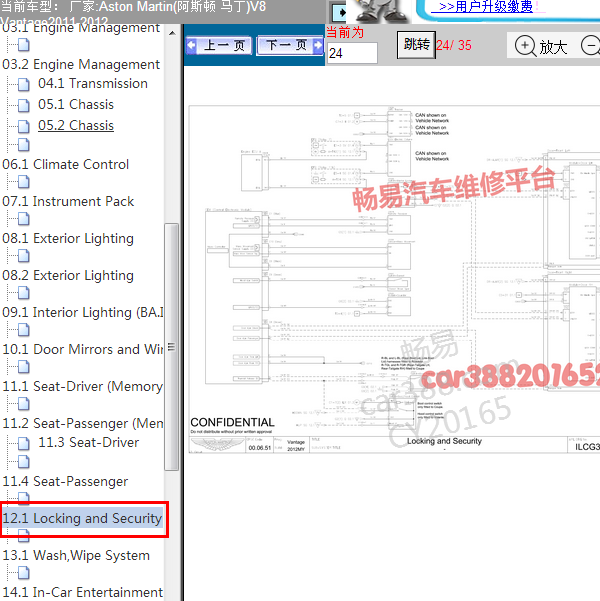Viewport: 600px width, 601px height.
Task: Open 06.1 Climate Control entry
Action: tap(66, 164)
